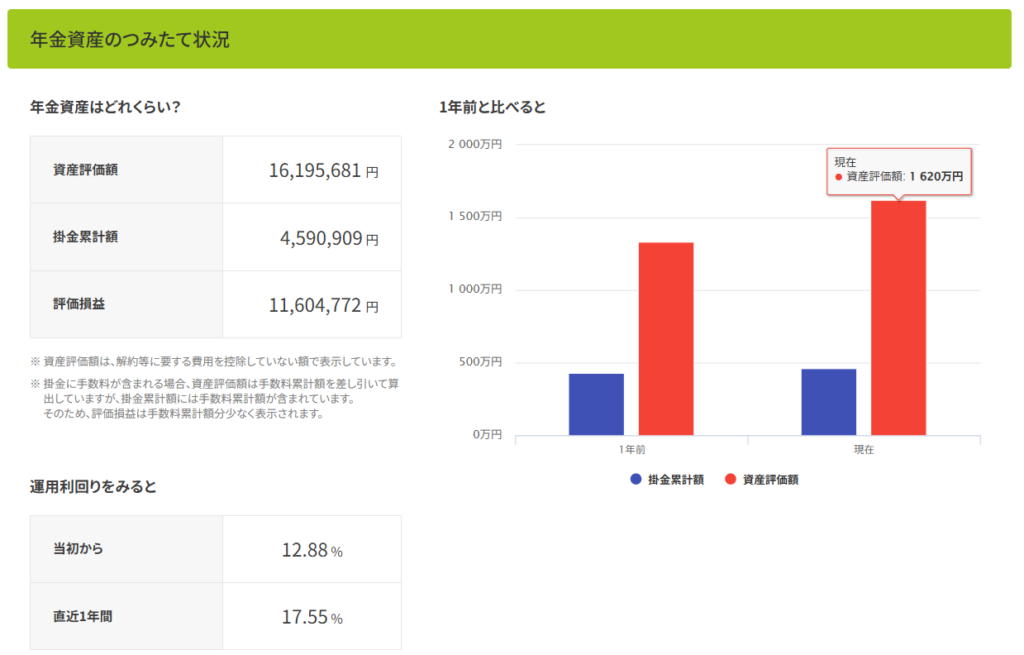1024x655 pixels.
Task: Select the 16,195,681 円 amount value
Action: coord(322,171)
